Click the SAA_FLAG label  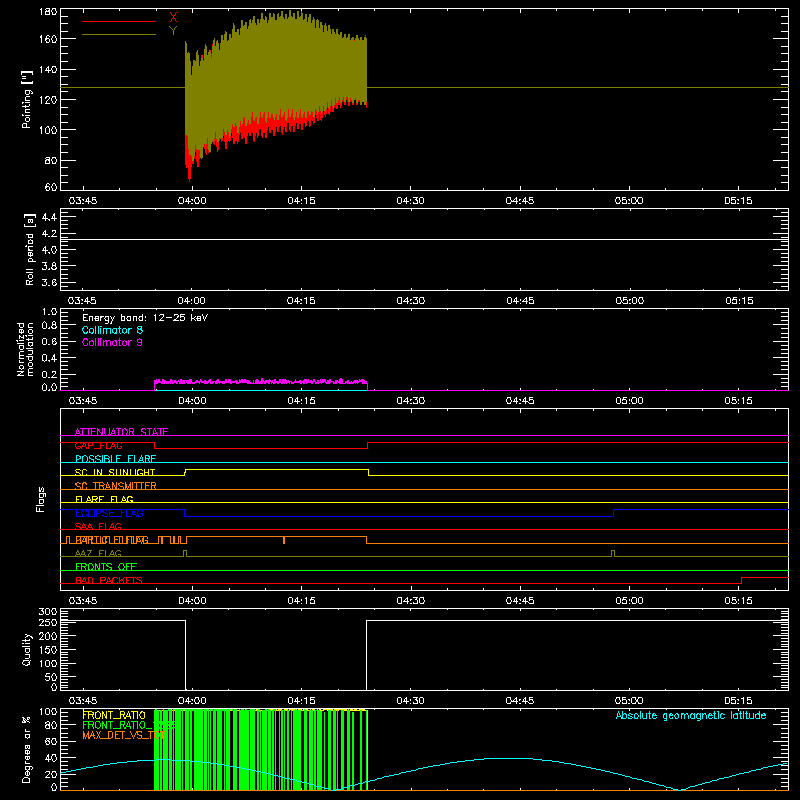pos(98,526)
